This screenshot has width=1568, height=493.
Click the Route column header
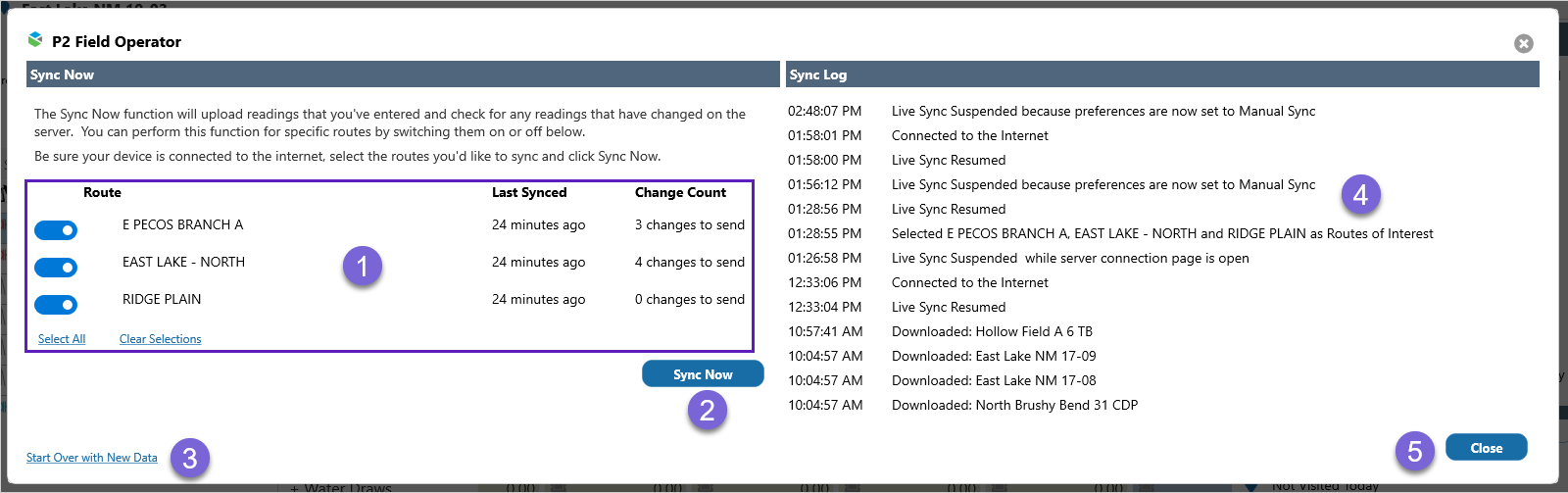[x=102, y=193]
